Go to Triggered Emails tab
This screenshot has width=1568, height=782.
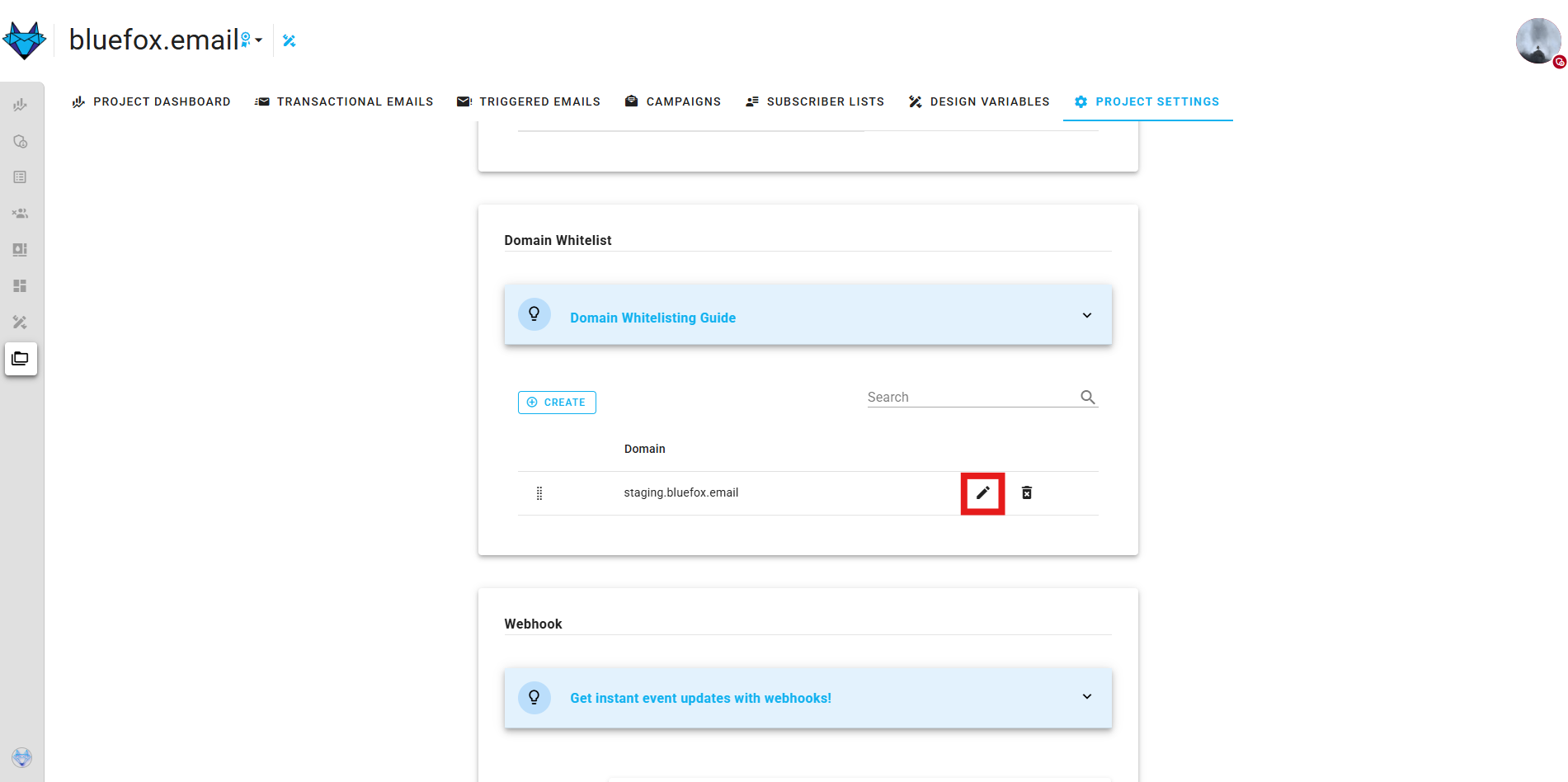point(529,101)
